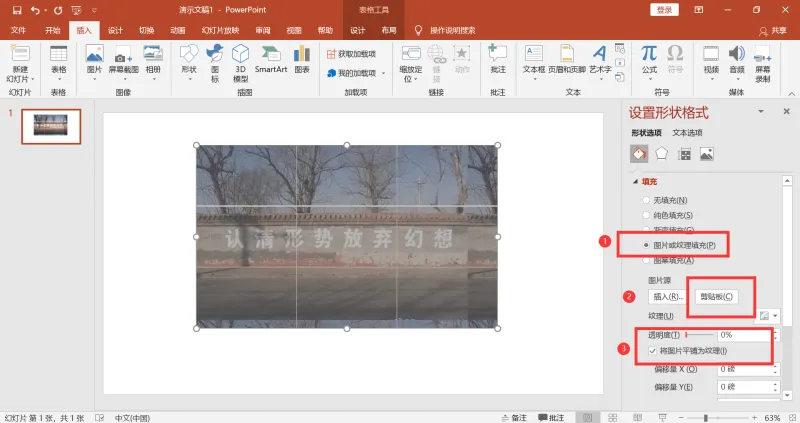
Task: Open the 相册 photo album tool
Action: 153,64
